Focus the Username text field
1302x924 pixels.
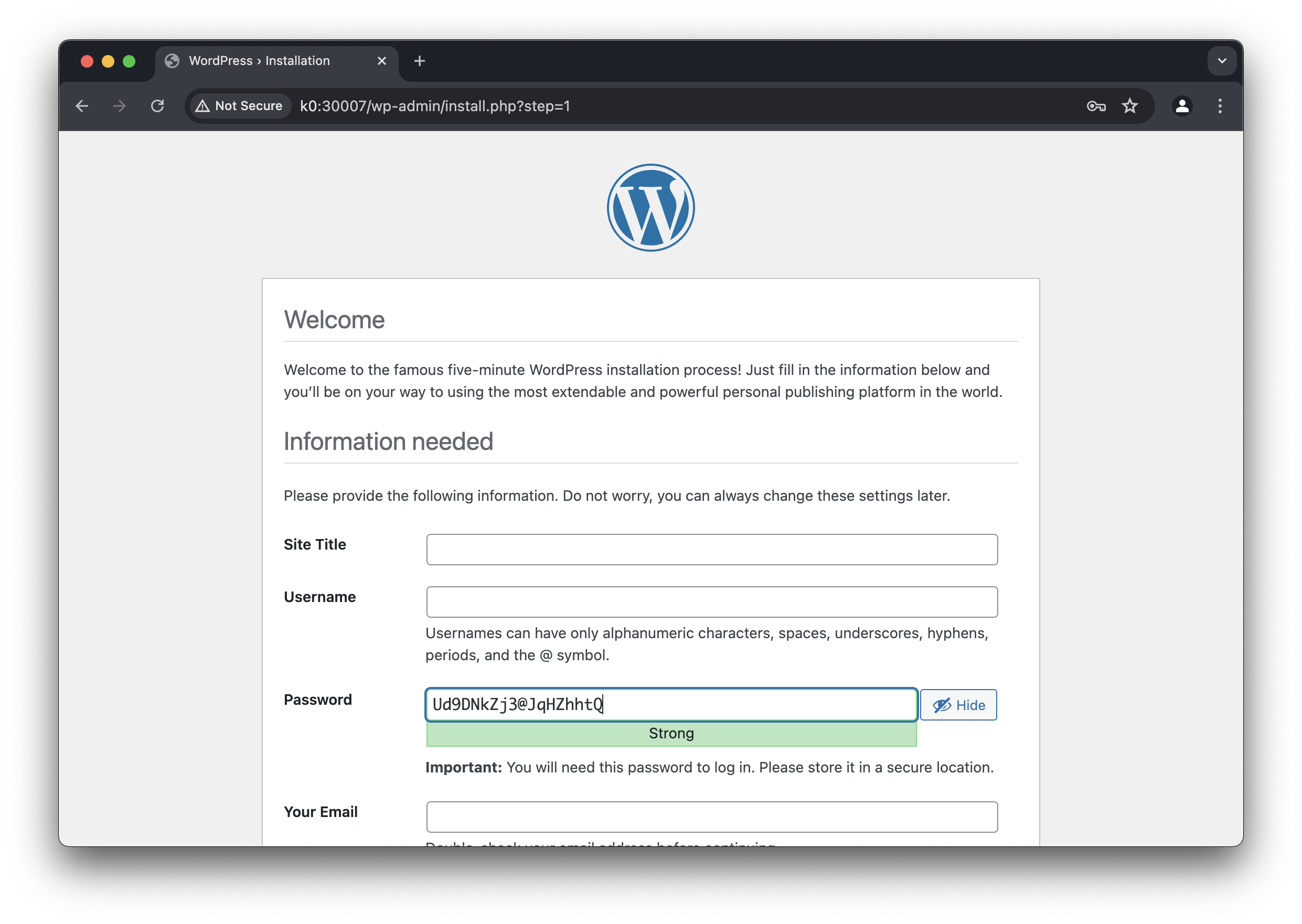point(711,602)
